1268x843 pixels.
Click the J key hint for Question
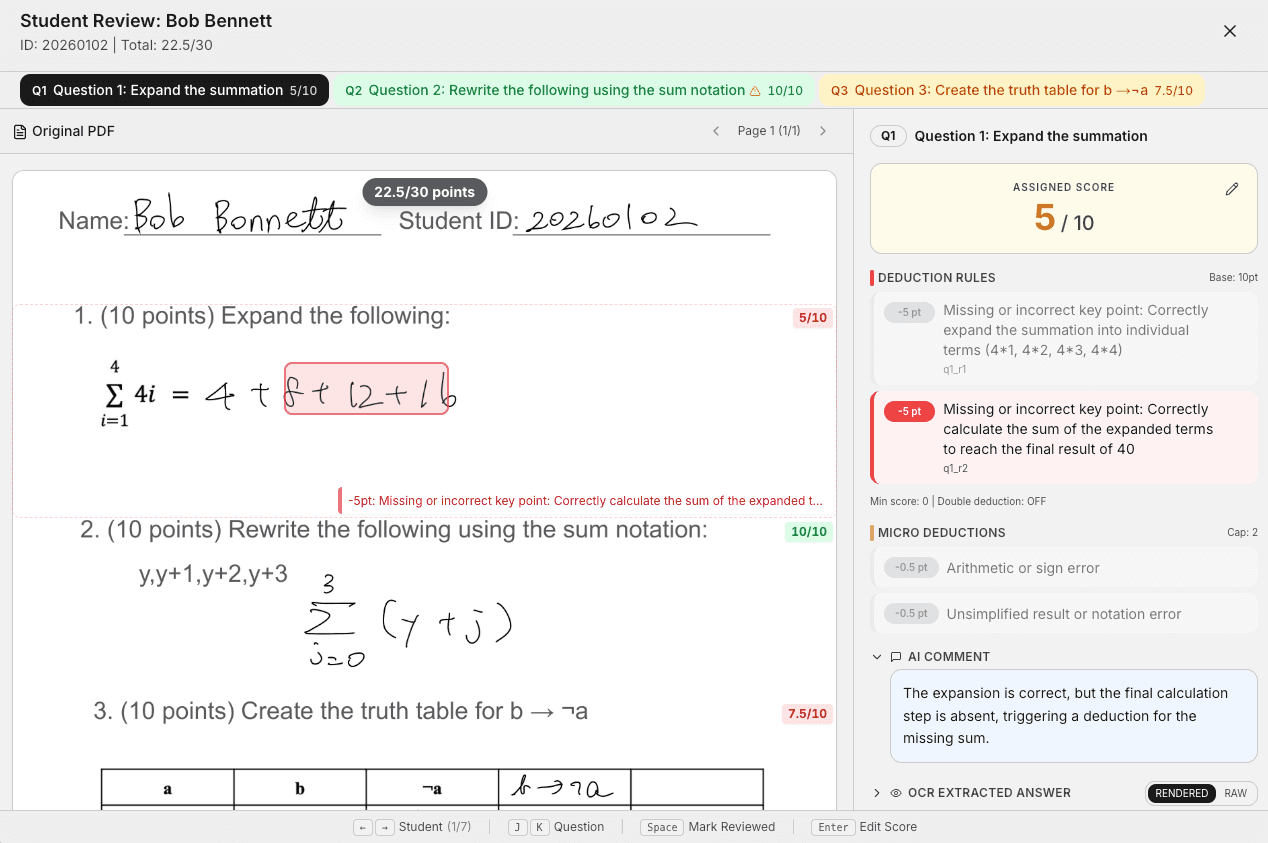(x=518, y=827)
